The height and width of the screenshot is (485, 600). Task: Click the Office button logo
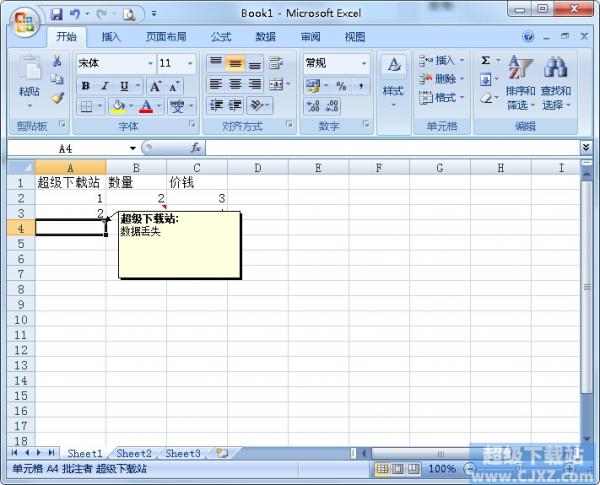pyautogui.click(x=23, y=19)
